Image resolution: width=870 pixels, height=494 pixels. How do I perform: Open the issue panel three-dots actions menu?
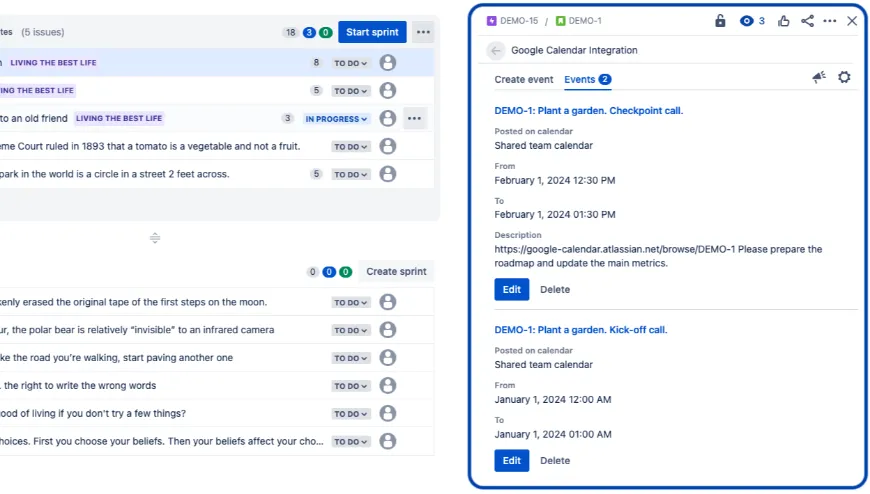coord(829,21)
